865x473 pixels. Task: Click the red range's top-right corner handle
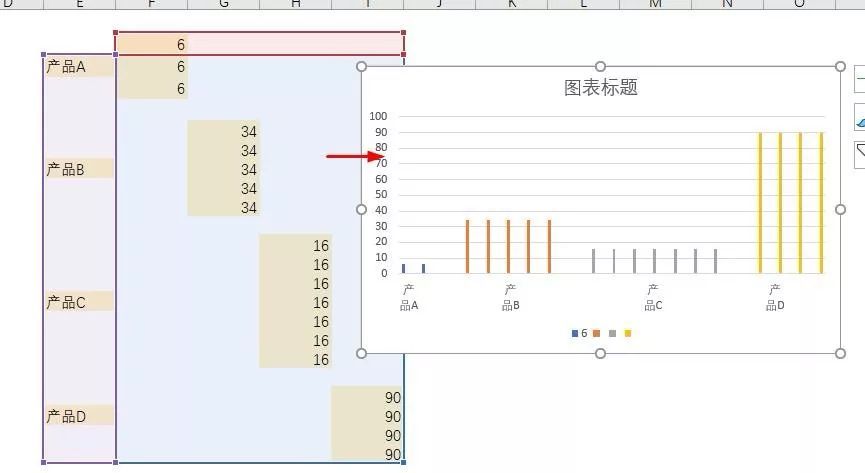[403, 33]
